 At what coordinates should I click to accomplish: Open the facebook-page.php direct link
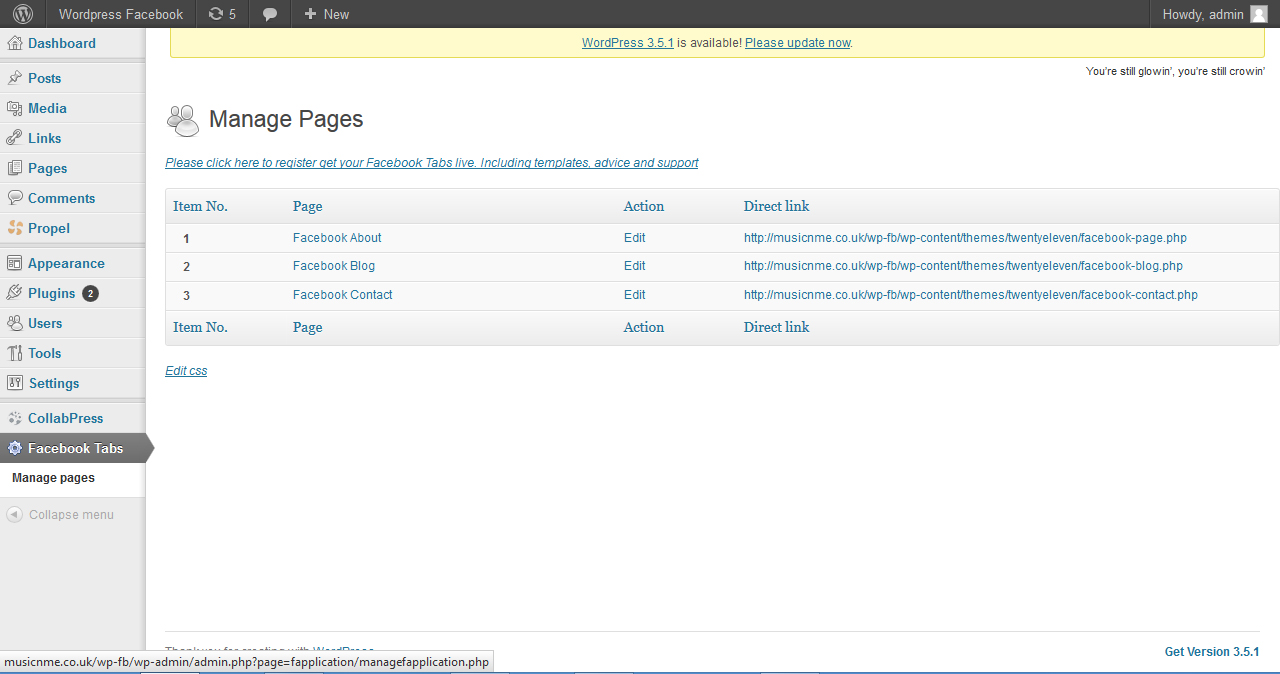pos(965,238)
